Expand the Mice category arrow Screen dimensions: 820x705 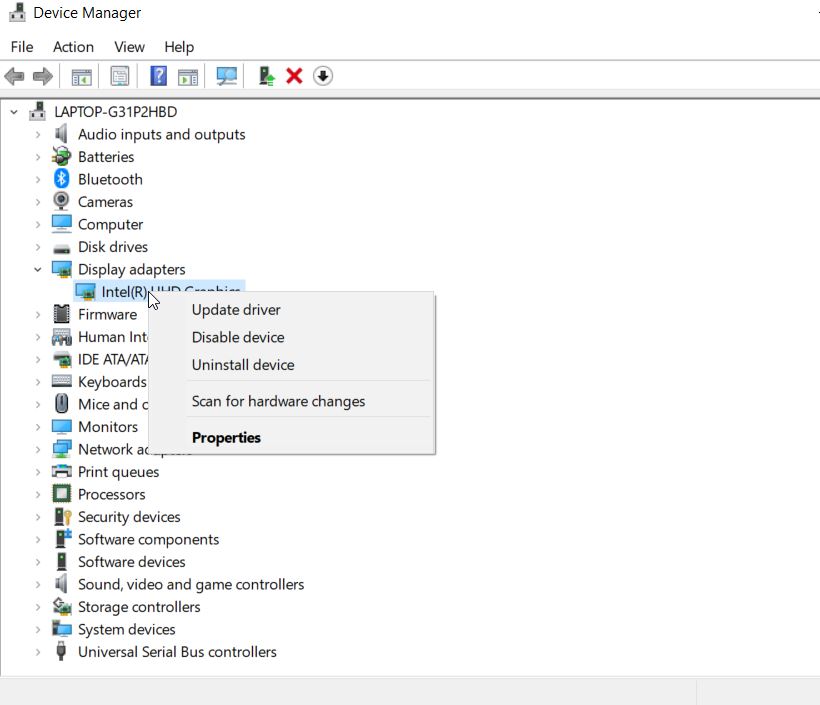coord(38,404)
